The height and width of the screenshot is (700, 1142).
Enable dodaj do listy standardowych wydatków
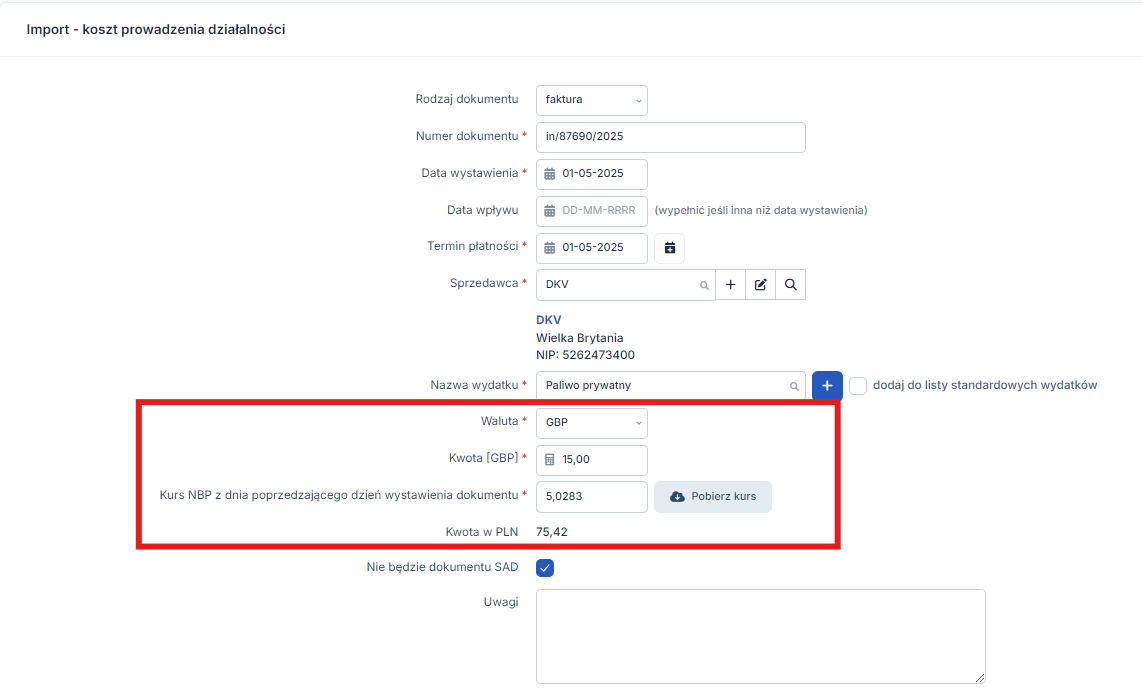click(858, 386)
